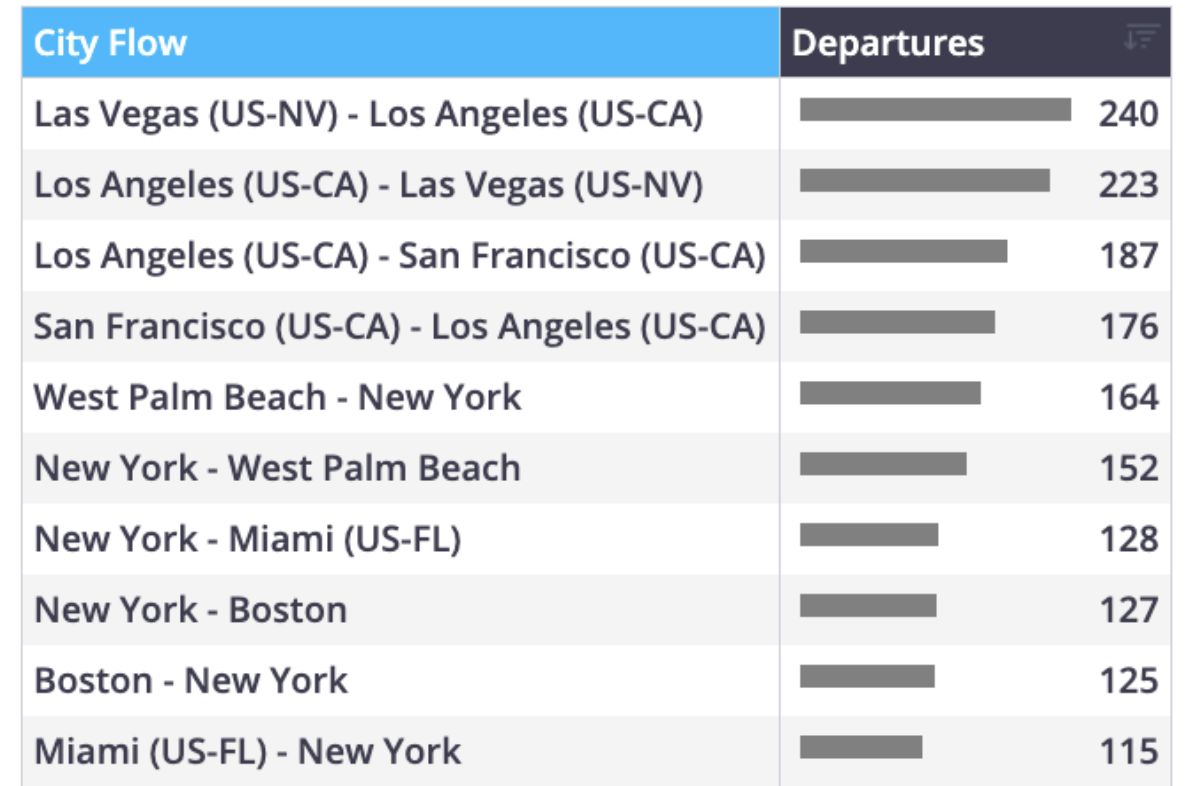This screenshot has width=1196, height=786.
Task: Click the departures value 115
Action: tap(1129, 752)
